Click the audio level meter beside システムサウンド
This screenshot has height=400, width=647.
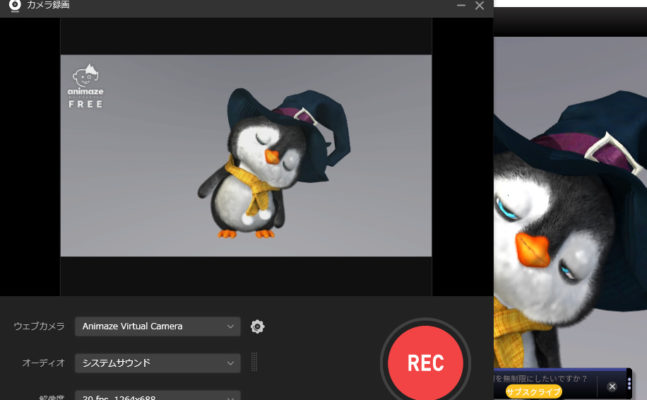[254, 362]
